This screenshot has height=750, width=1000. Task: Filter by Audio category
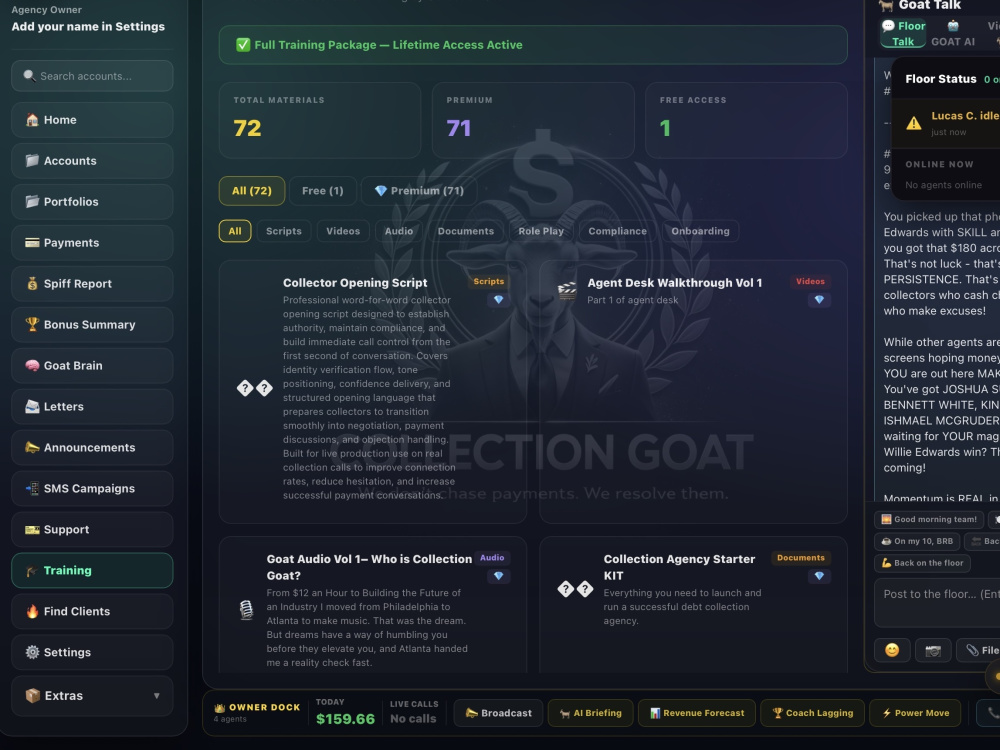(399, 231)
